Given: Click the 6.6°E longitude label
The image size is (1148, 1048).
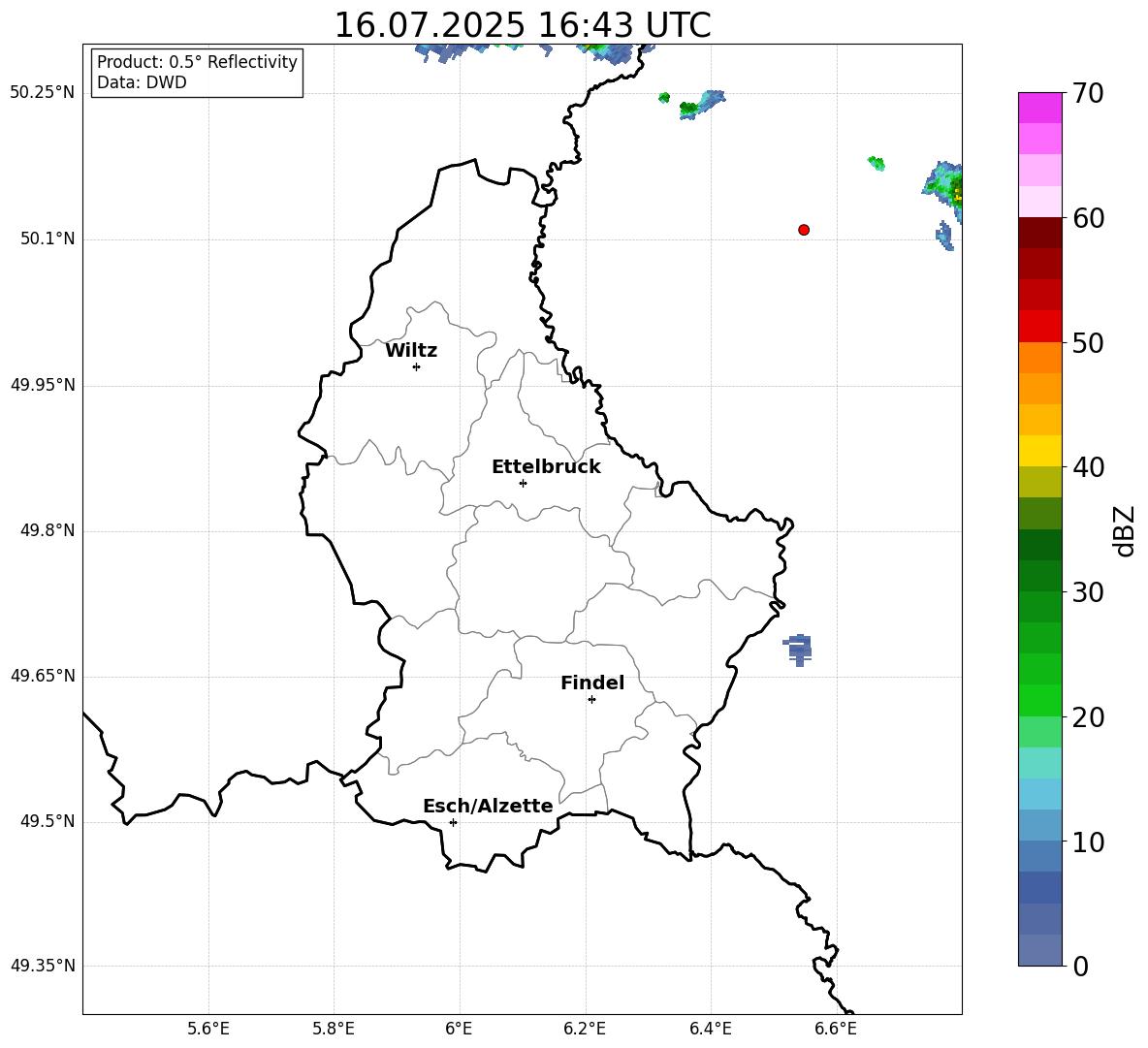Looking at the screenshot, I should tap(836, 1029).
